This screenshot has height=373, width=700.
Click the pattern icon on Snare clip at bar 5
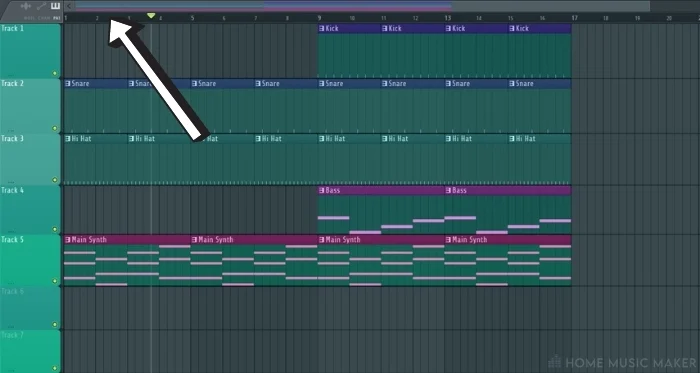coord(195,83)
